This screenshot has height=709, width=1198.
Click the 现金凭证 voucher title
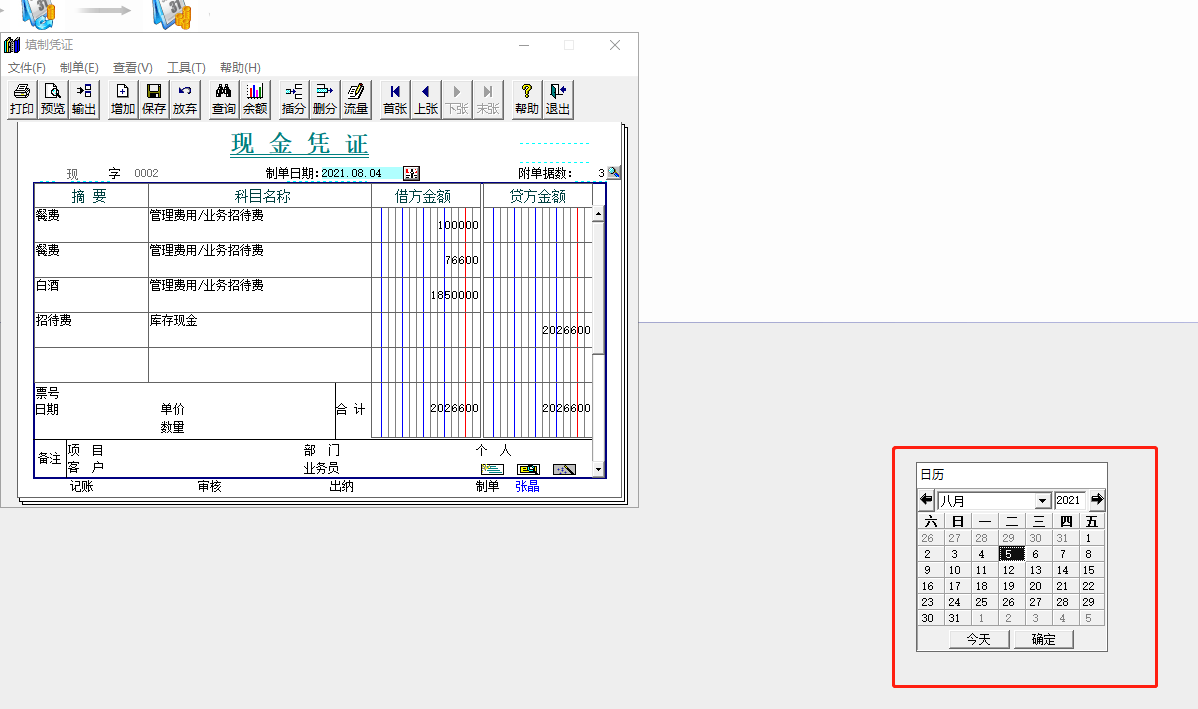(x=300, y=144)
